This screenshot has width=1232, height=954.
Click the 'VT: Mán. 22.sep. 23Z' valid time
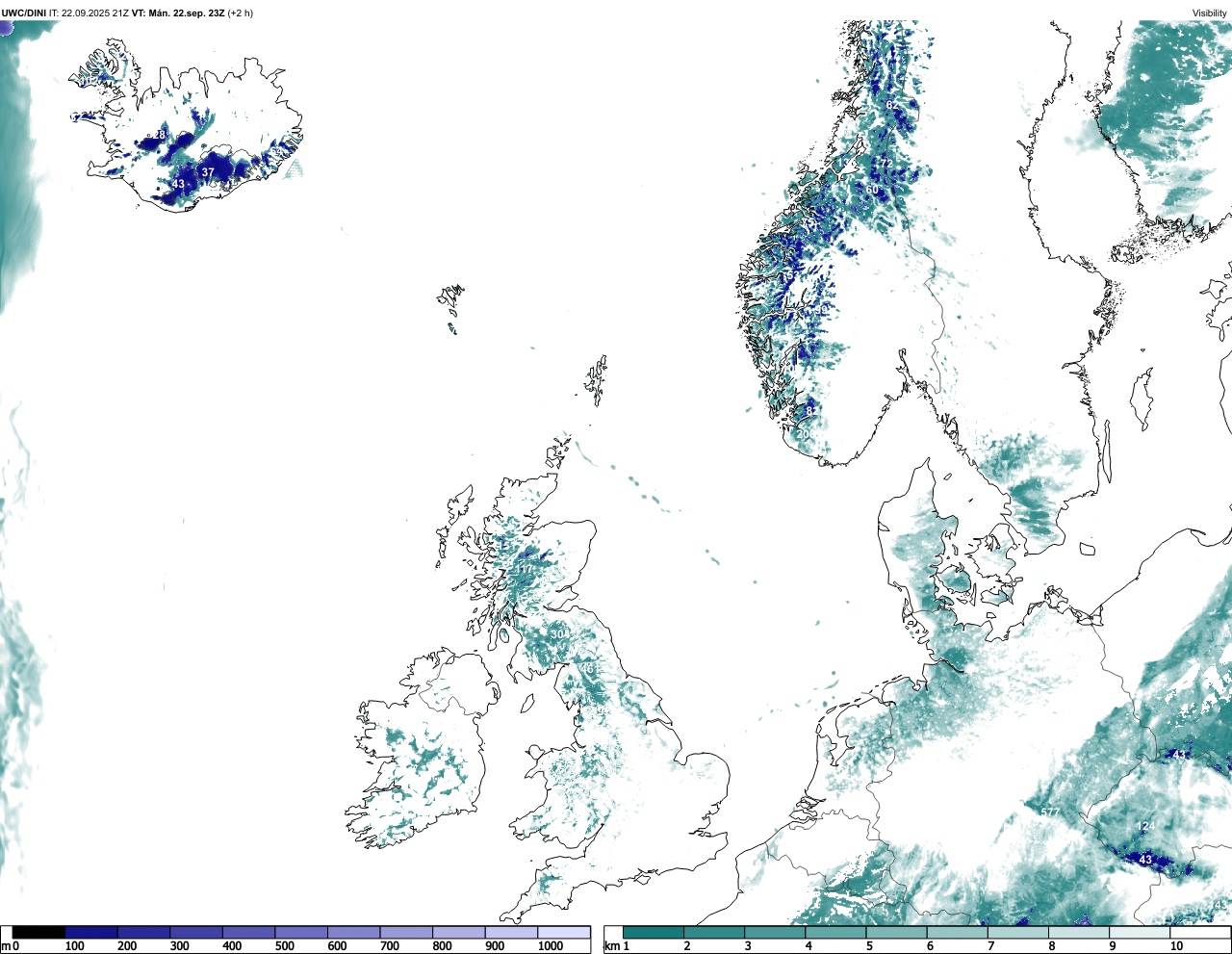[178, 13]
